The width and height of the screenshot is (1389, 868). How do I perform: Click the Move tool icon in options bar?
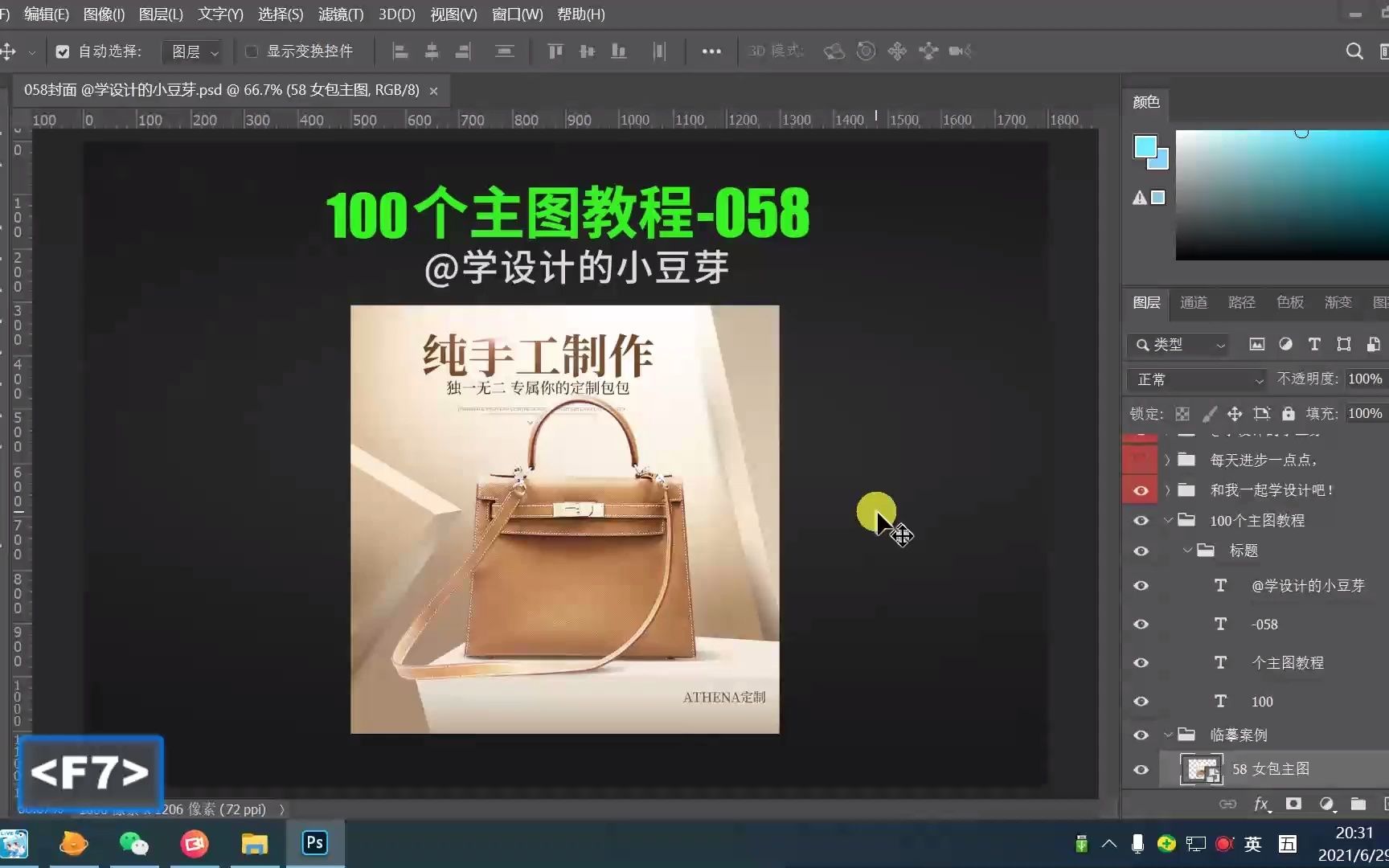(x=8, y=51)
